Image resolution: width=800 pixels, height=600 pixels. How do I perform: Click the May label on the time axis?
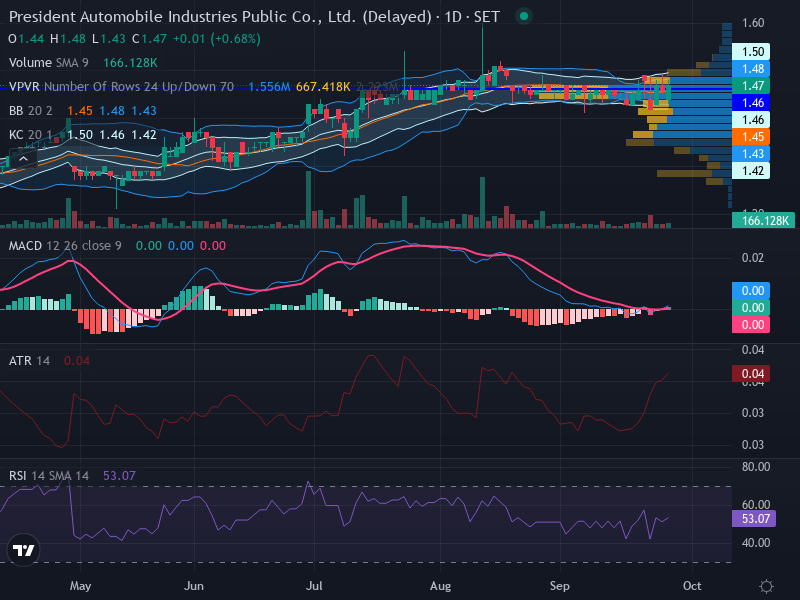pos(80,586)
